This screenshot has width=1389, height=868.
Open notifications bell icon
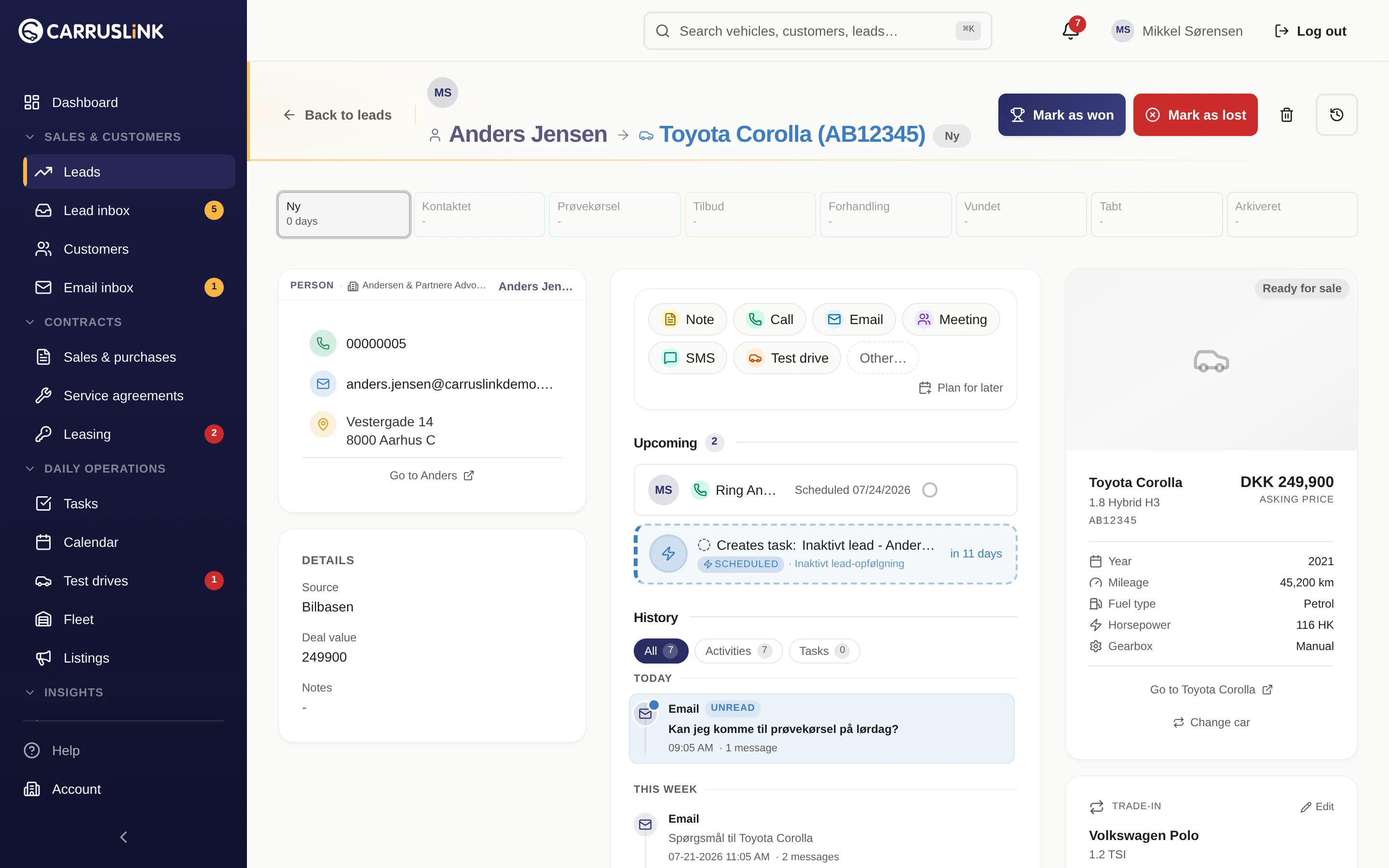coord(1071,31)
